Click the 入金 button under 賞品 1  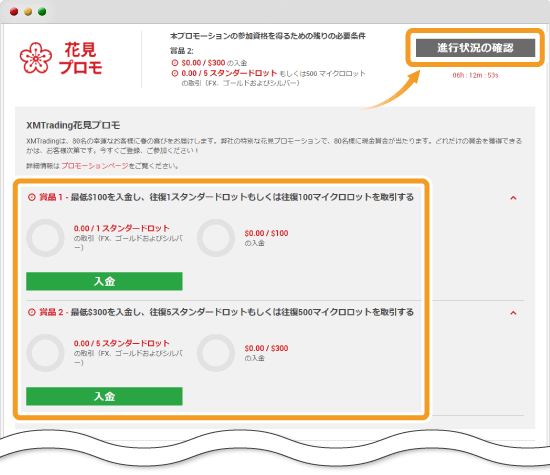(104, 281)
